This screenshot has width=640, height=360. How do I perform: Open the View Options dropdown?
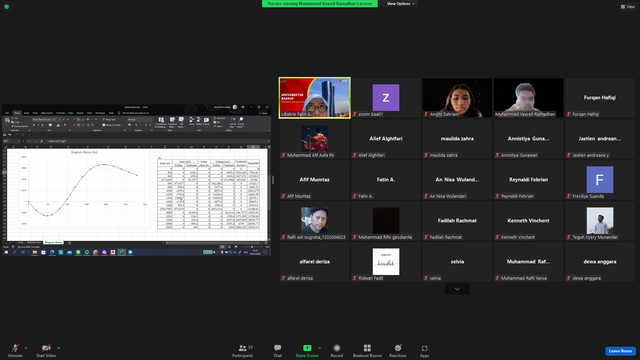tap(400, 4)
